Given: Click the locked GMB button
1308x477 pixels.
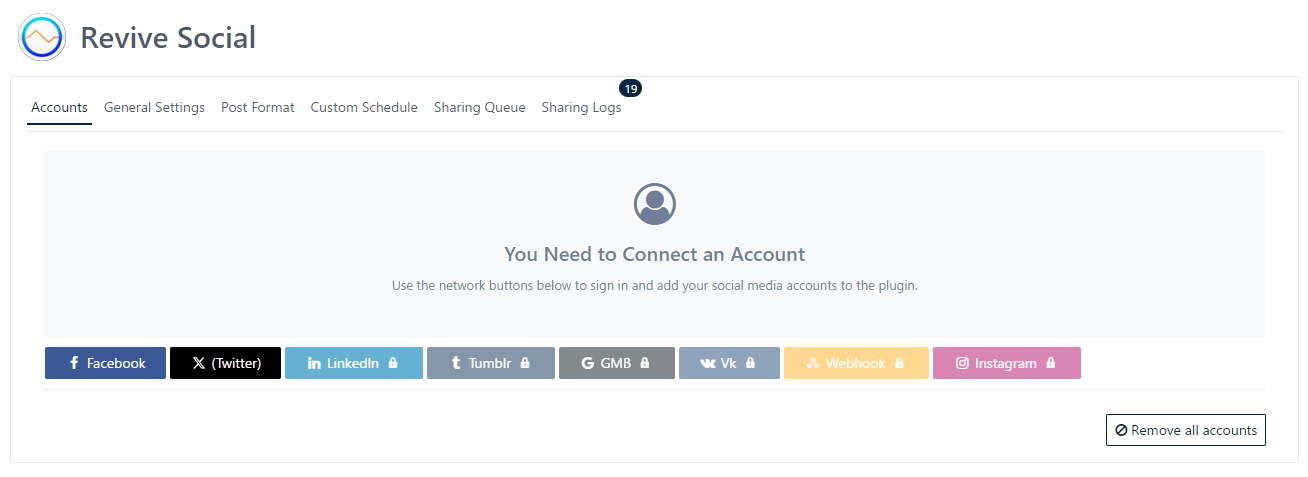Looking at the screenshot, I should 617,363.
